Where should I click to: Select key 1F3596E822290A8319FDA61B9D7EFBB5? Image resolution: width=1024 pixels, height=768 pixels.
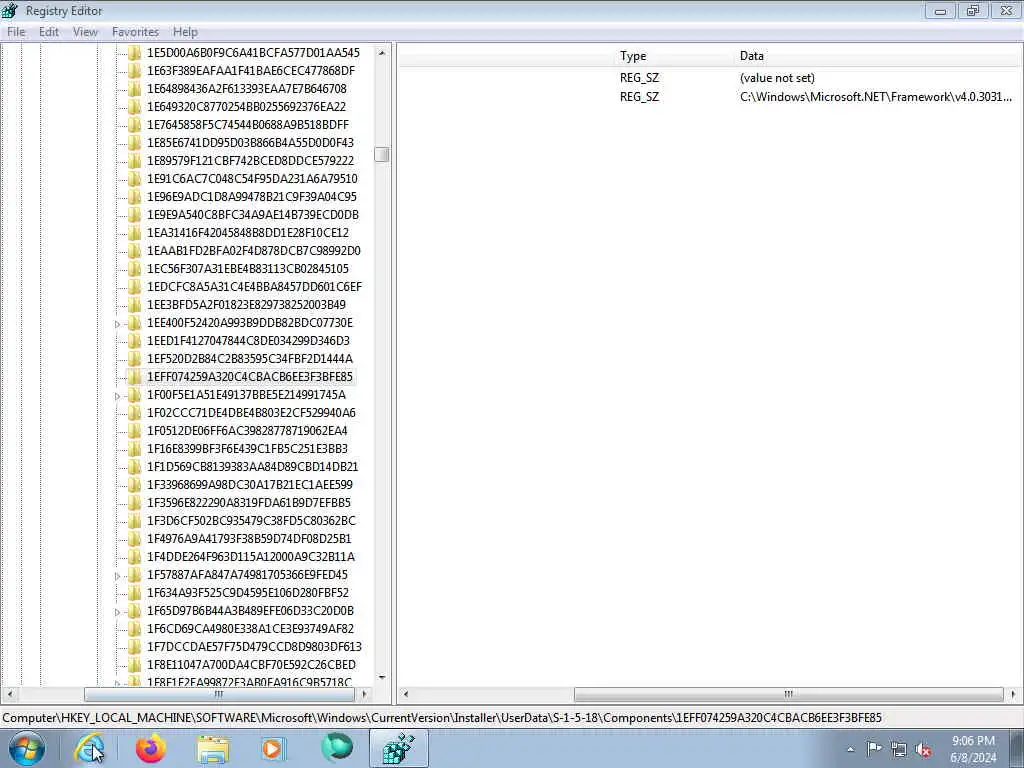[248, 503]
